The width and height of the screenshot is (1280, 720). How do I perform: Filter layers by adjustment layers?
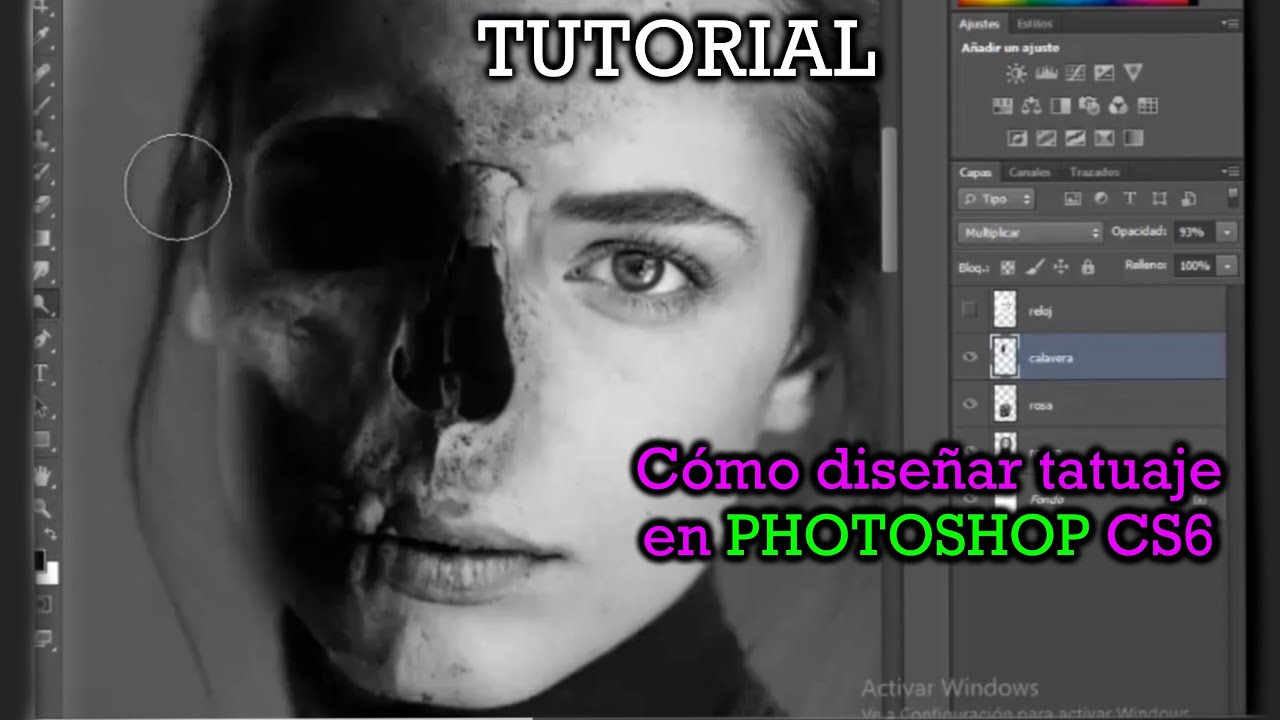click(x=1101, y=199)
